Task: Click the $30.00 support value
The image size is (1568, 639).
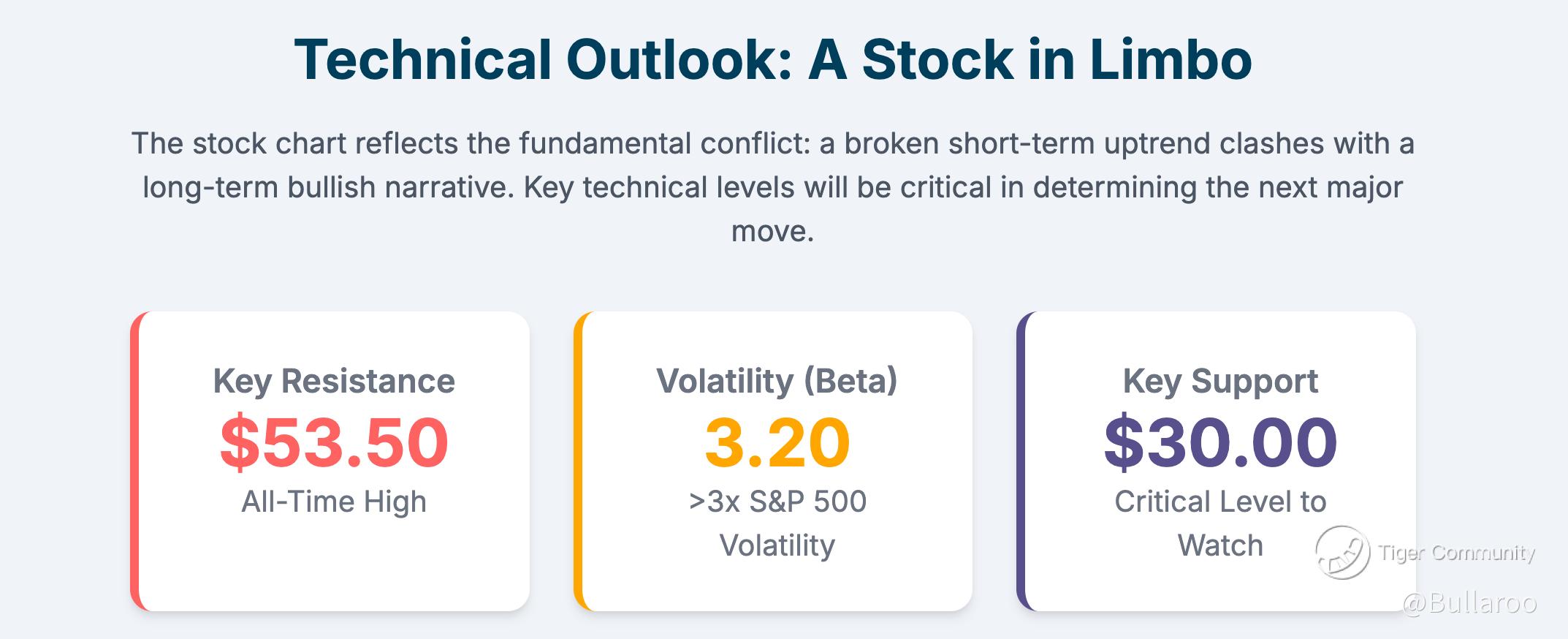Action: click(x=1220, y=442)
